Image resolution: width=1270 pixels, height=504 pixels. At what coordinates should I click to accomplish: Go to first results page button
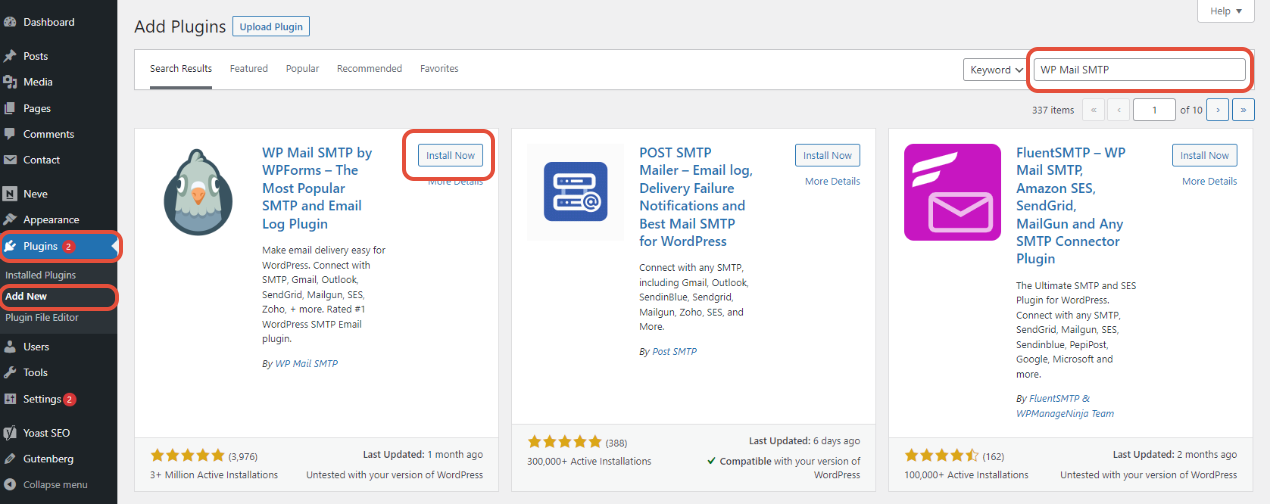click(x=1093, y=110)
